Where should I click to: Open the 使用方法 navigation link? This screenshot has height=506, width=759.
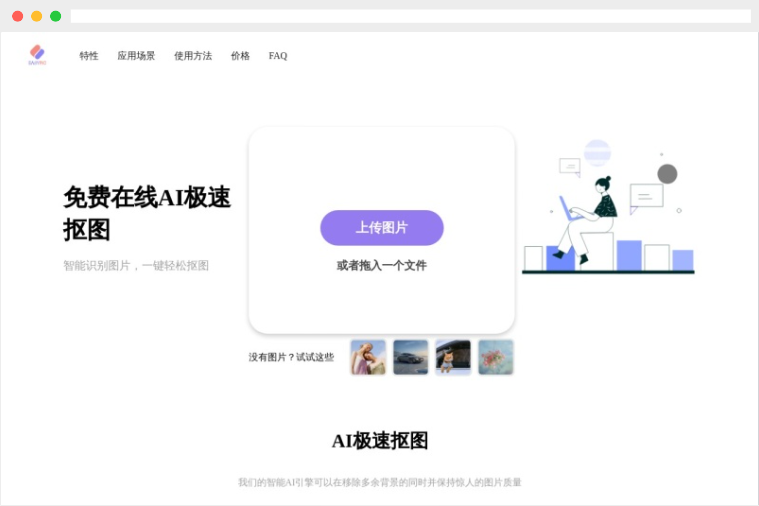pos(193,56)
